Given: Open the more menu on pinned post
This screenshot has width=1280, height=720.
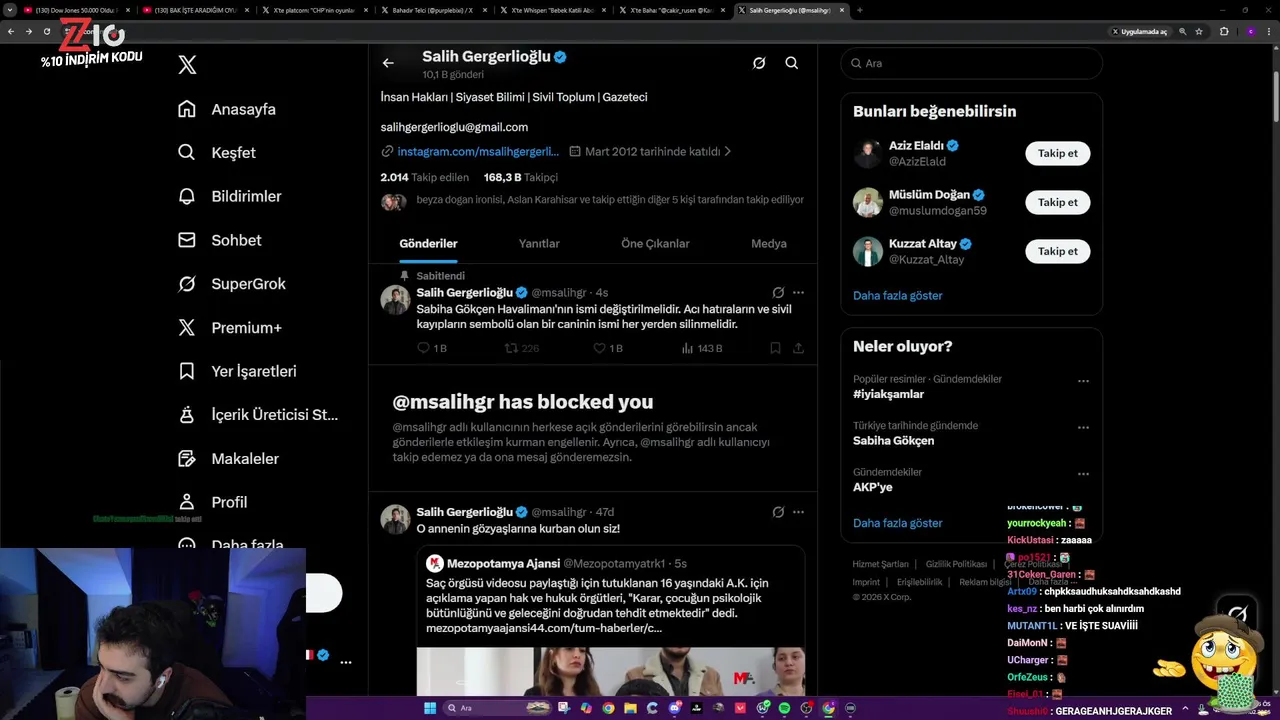Looking at the screenshot, I should coord(798,292).
